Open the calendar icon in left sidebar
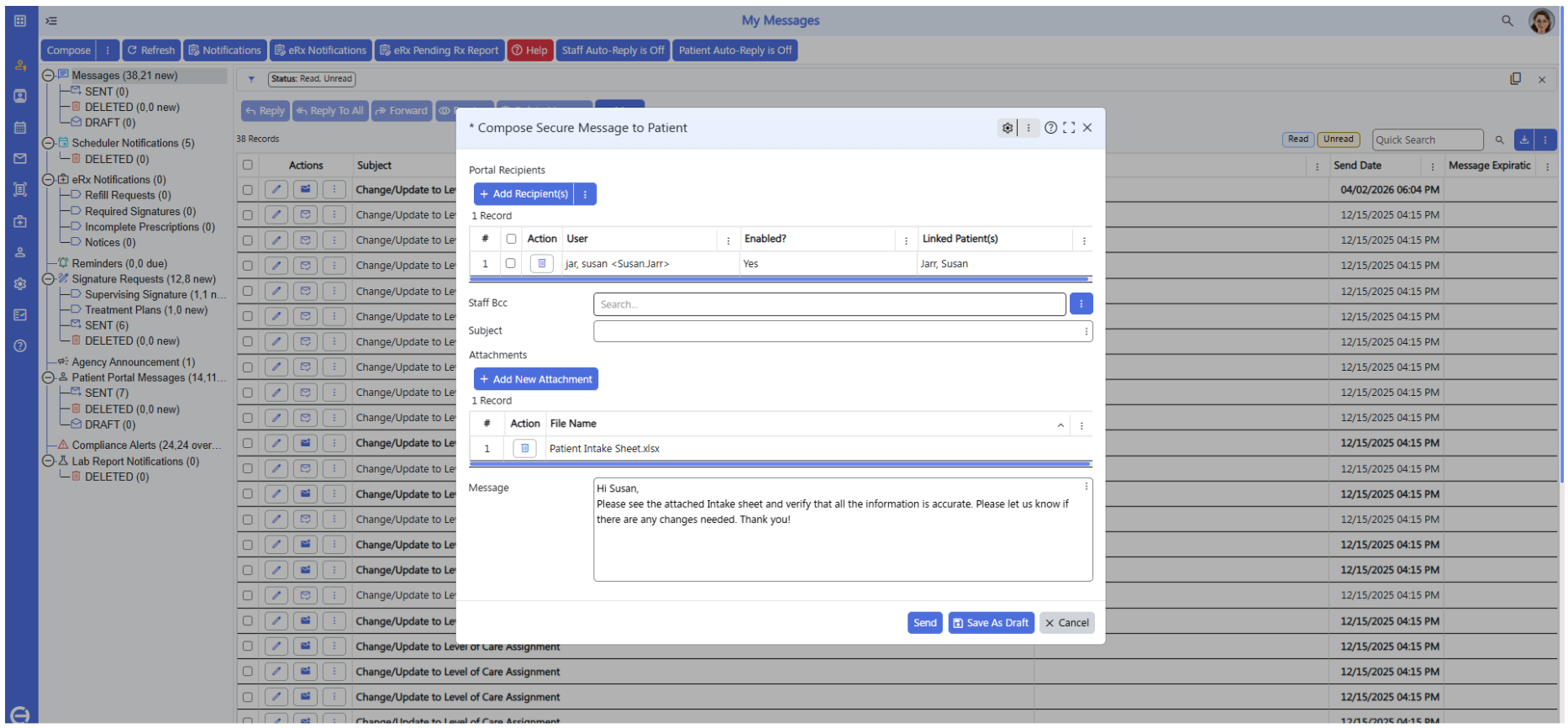 point(20,128)
